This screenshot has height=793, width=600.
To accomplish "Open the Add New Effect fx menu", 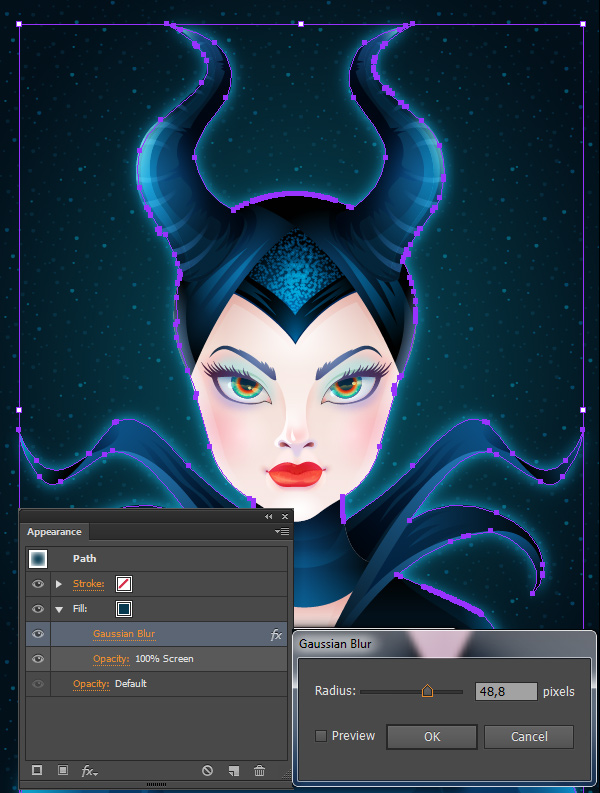I will [89, 771].
